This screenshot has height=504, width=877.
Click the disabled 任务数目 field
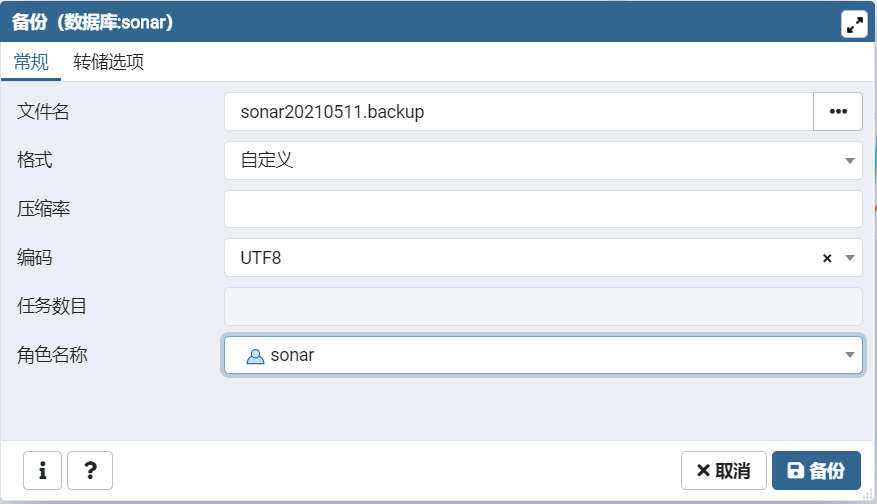point(543,306)
